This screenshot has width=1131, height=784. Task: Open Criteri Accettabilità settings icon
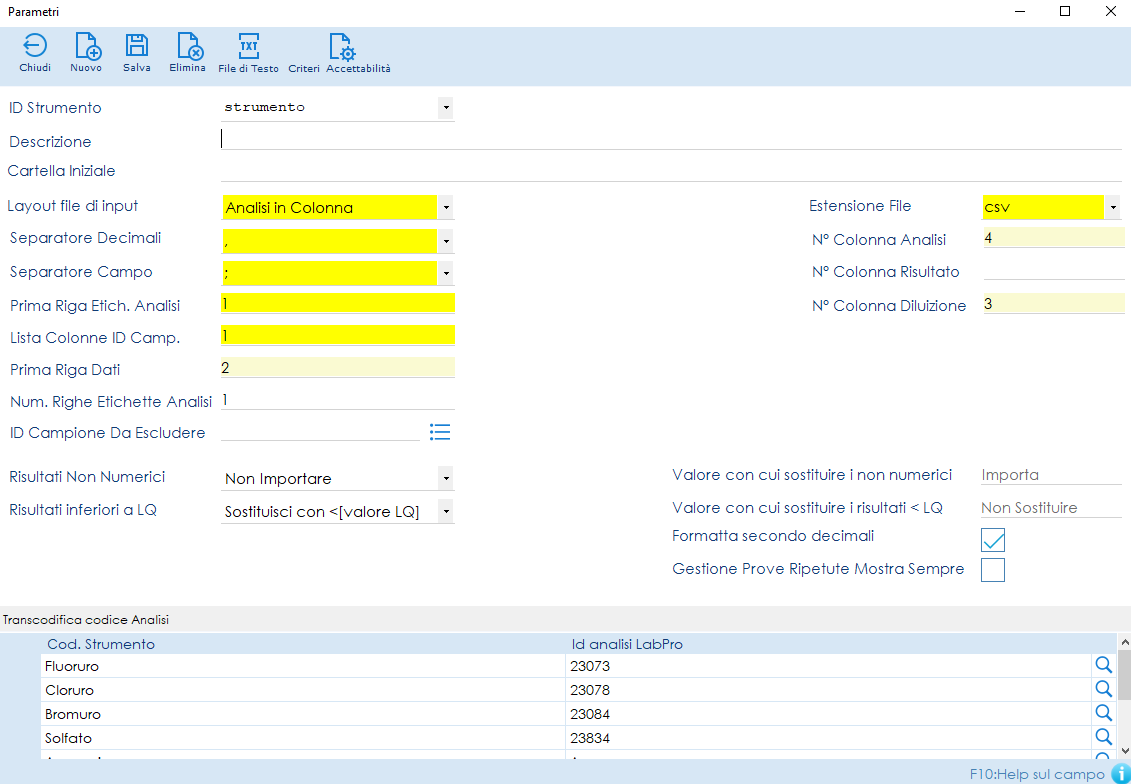tap(342, 46)
